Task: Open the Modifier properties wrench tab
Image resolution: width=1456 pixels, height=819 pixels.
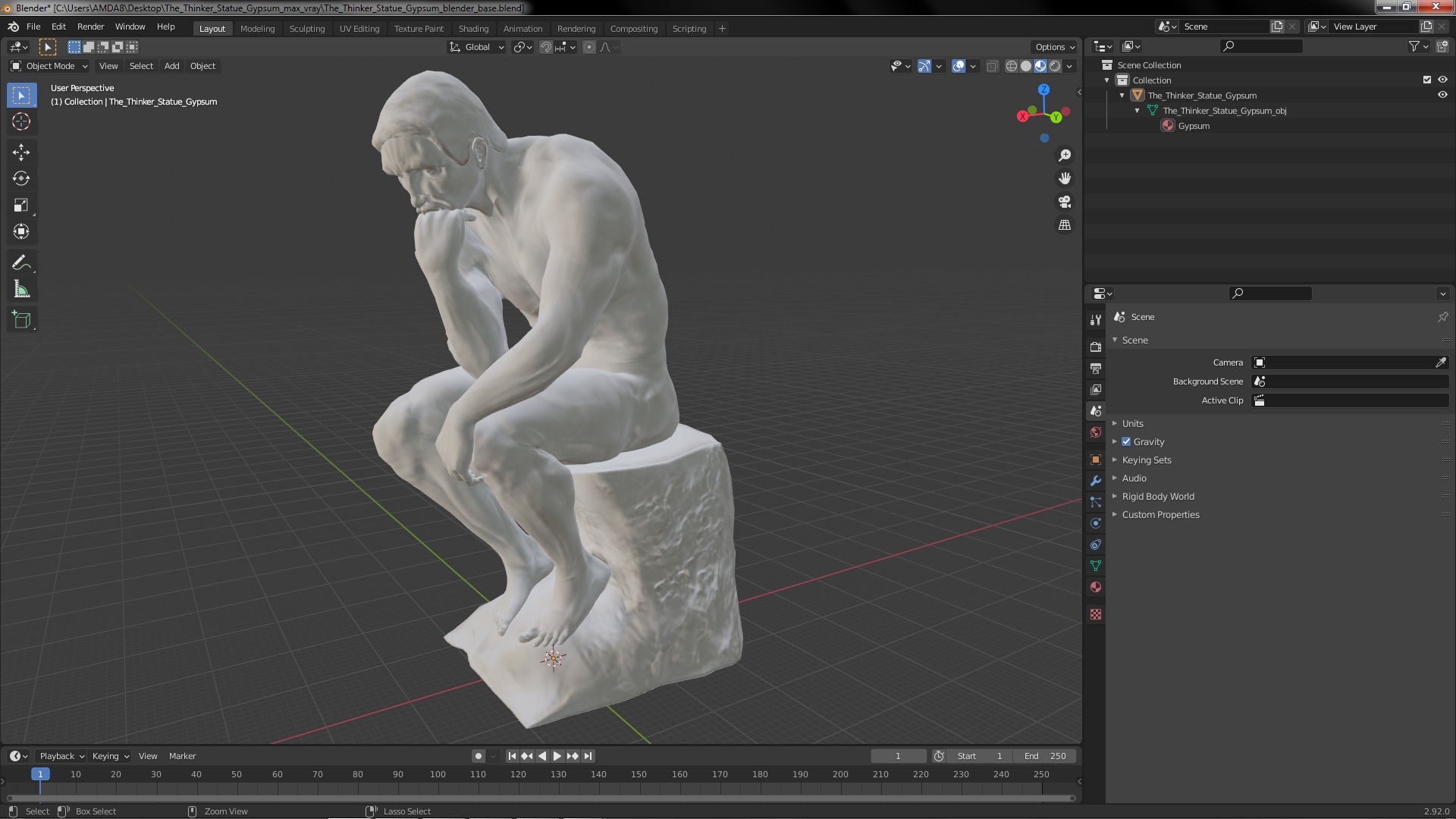Action: point(1095,480)
